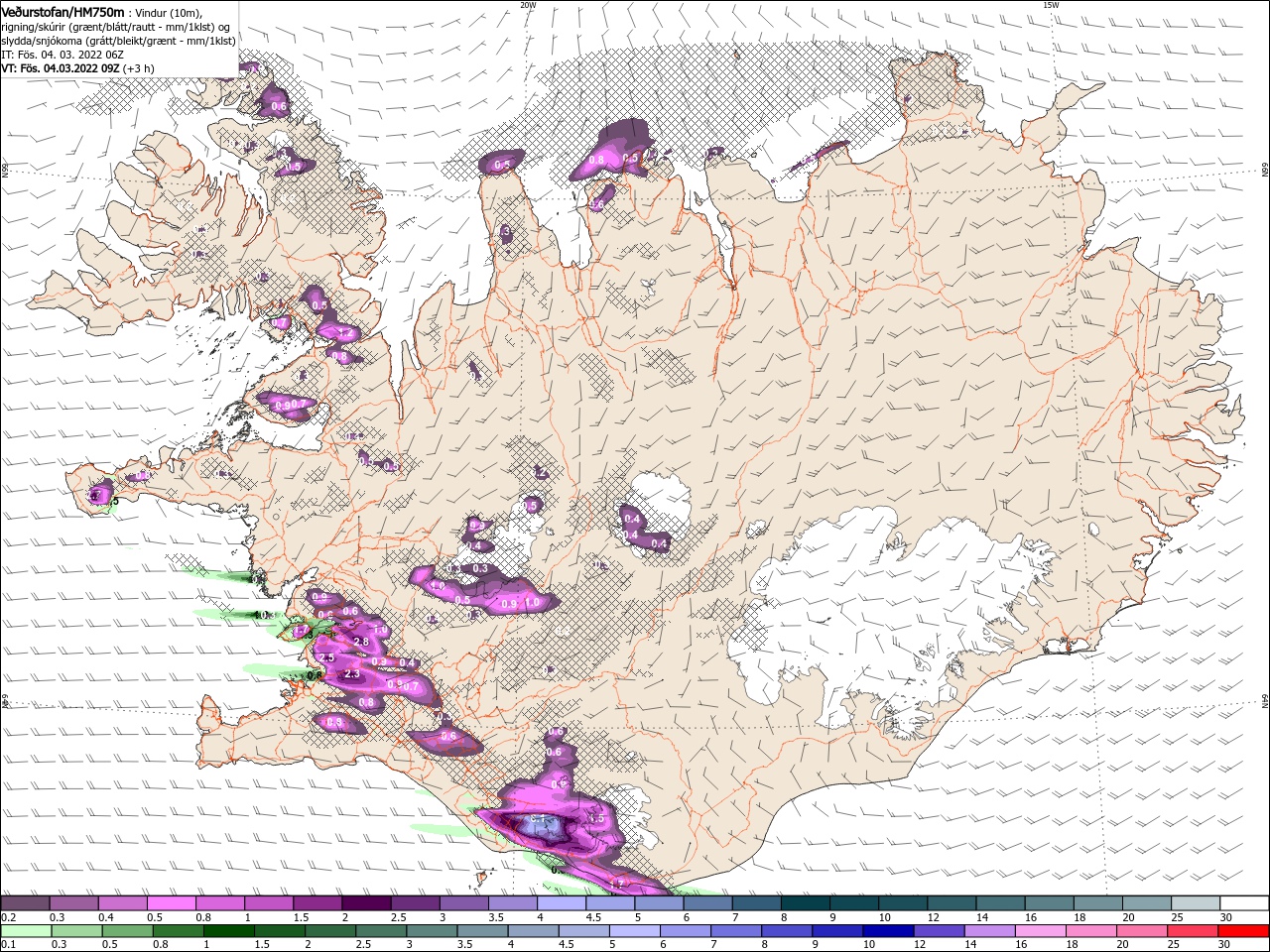Click the slydda/snjókoma legend description line

pyautogui.click(x=118, y=41)
